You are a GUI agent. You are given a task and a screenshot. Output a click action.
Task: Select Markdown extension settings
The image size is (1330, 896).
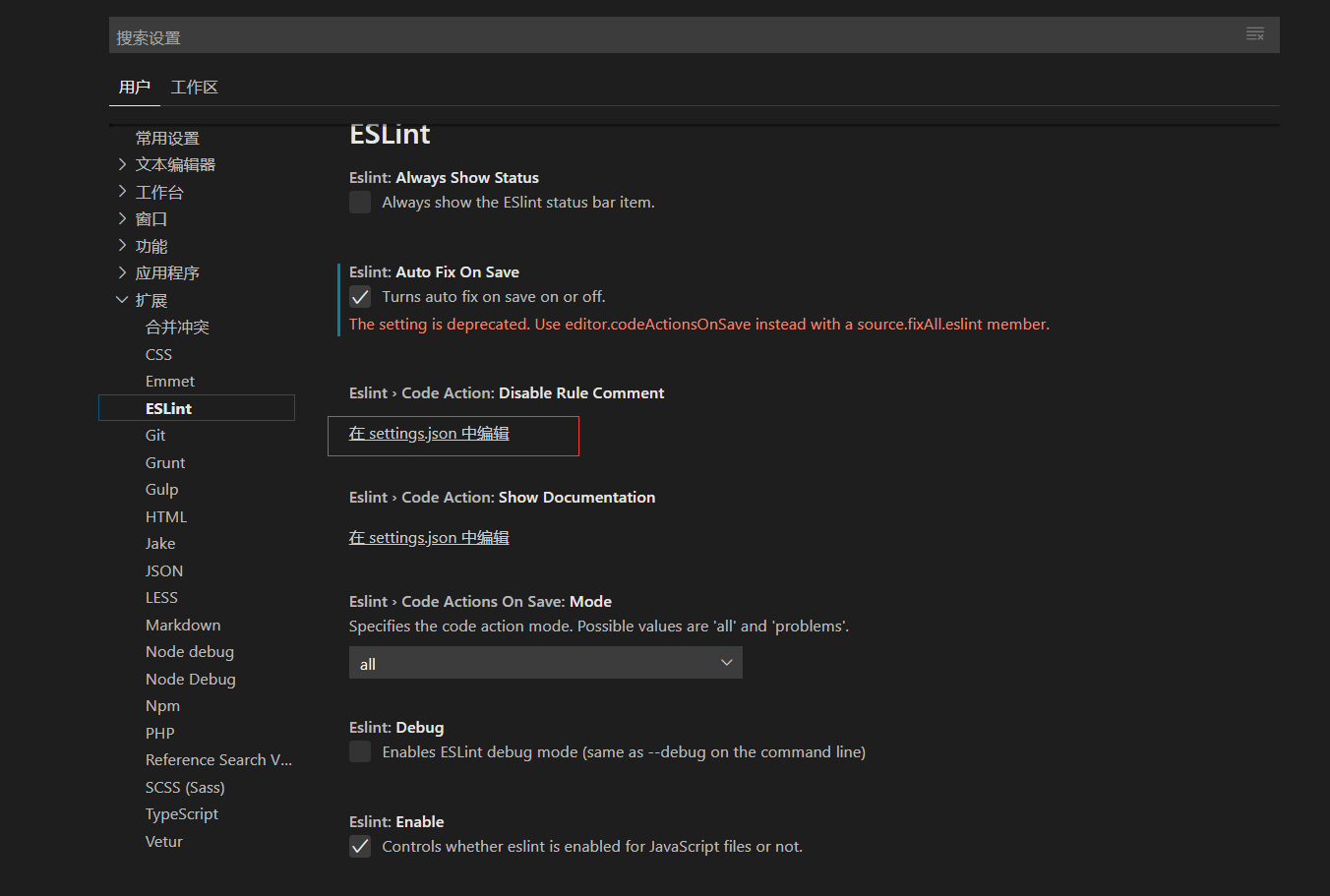coord(183,624)
